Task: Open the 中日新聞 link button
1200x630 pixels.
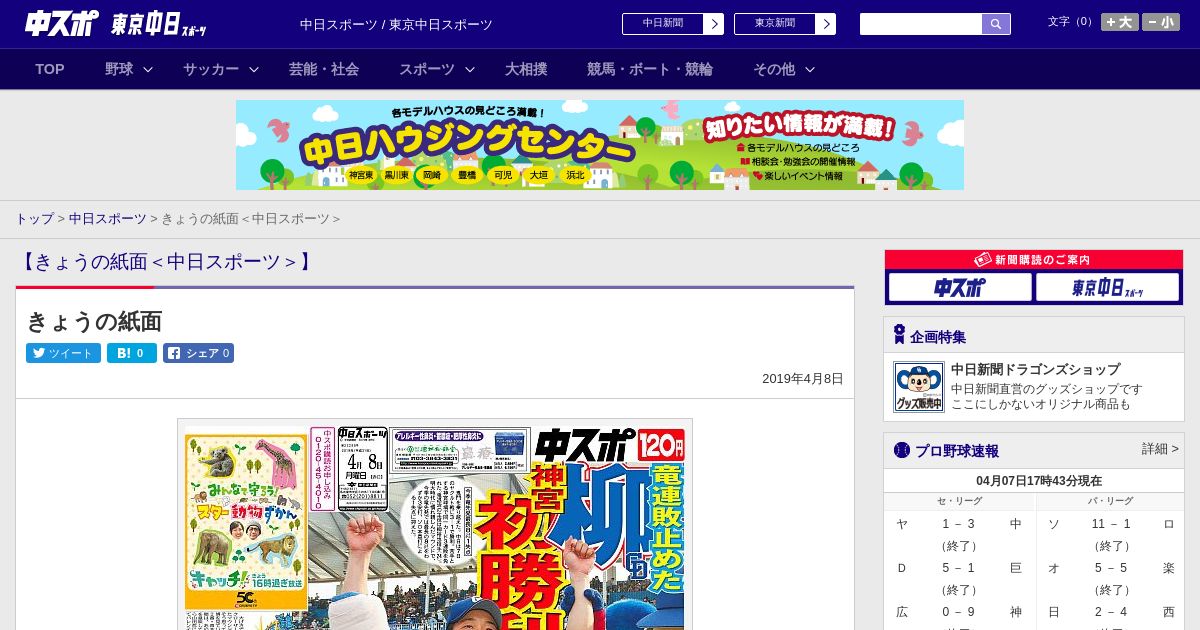Action: point(663,24)
